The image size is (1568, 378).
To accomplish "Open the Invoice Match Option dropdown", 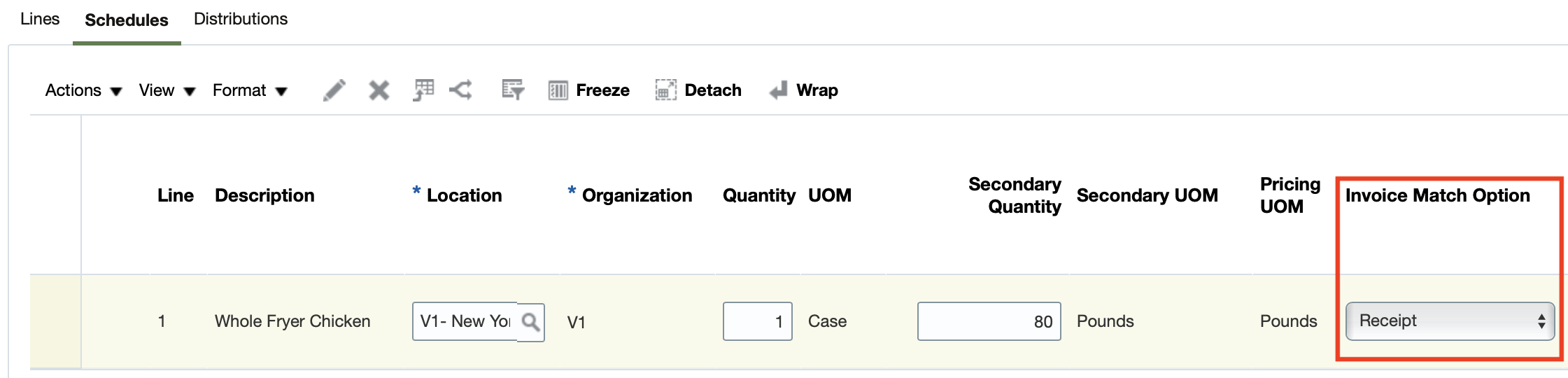I will coord(1450,321).
